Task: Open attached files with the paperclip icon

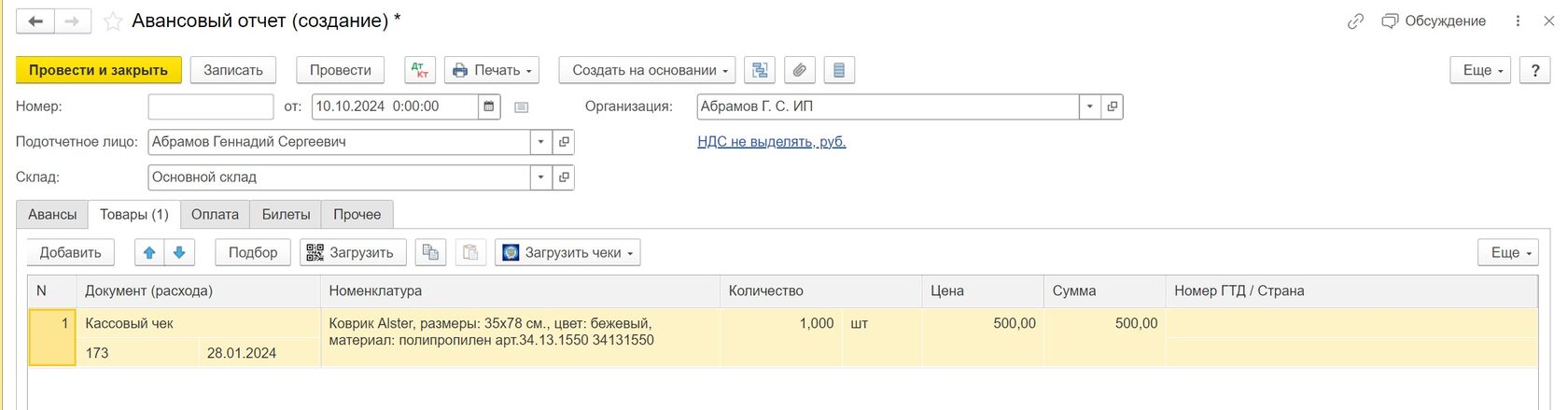Action: click(799, 70)
